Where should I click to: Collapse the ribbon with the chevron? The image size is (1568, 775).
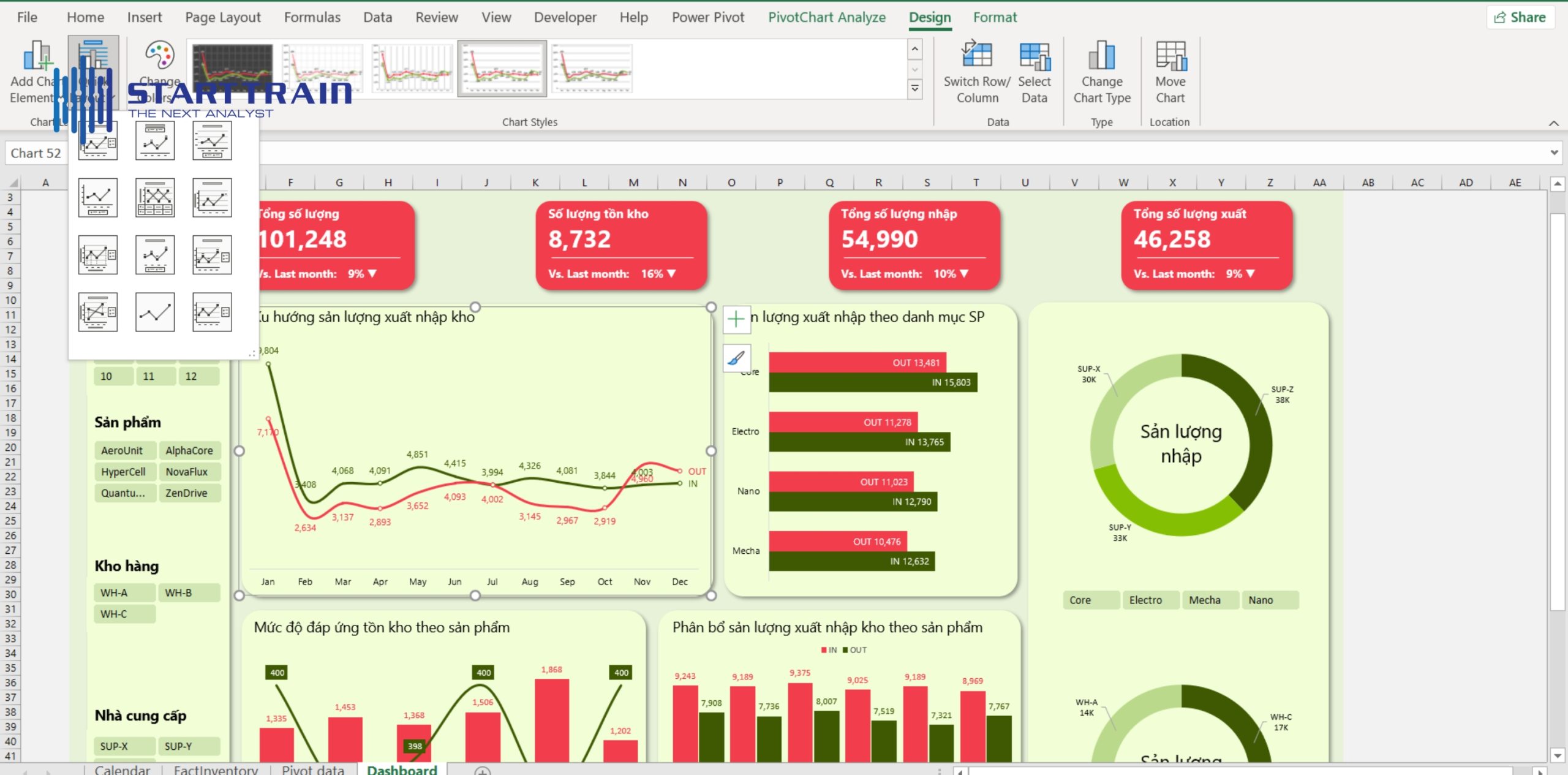pyautogui.click(x=1553, y=123)
